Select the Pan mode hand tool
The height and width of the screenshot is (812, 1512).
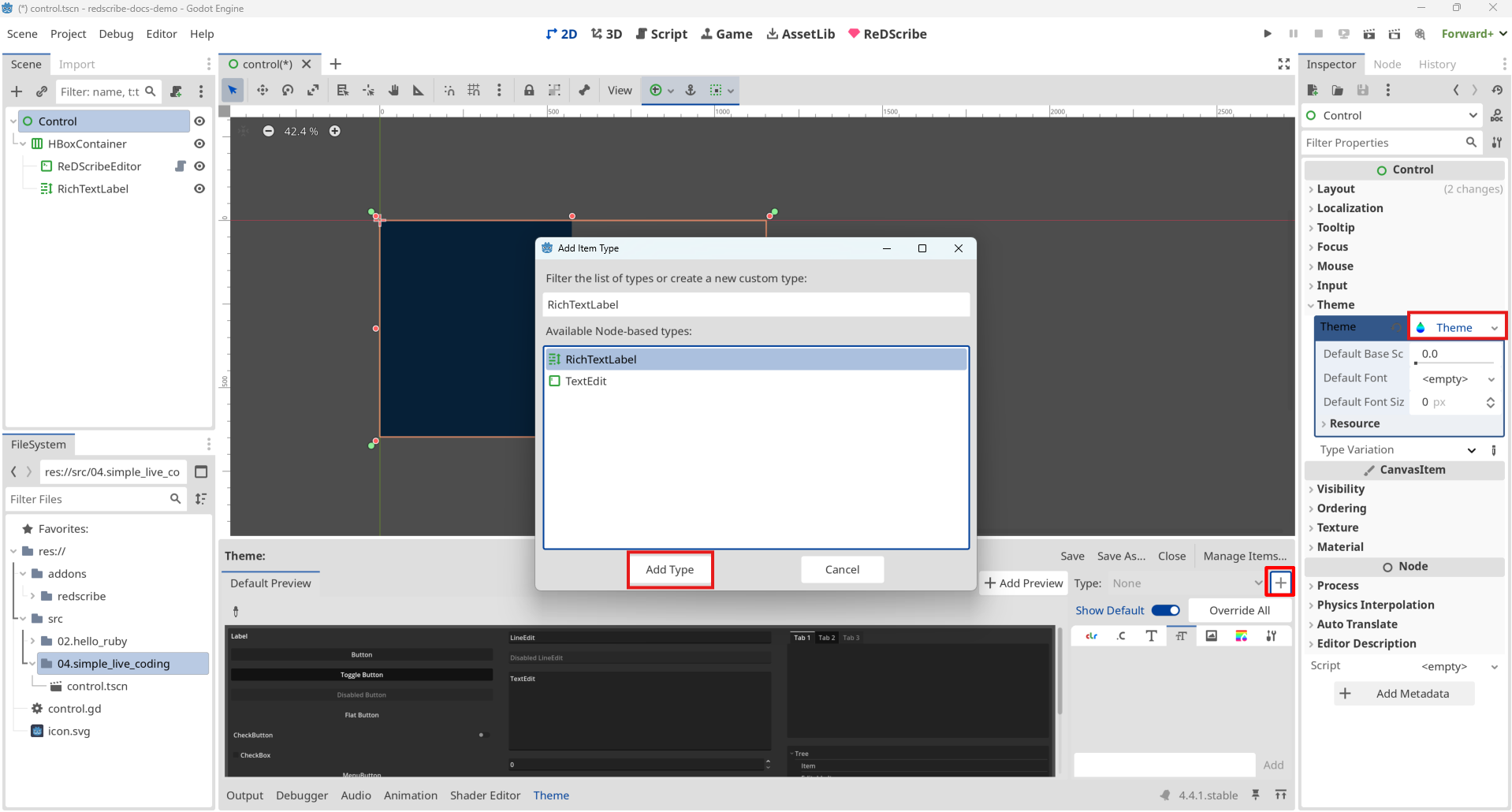click(393, 91)
